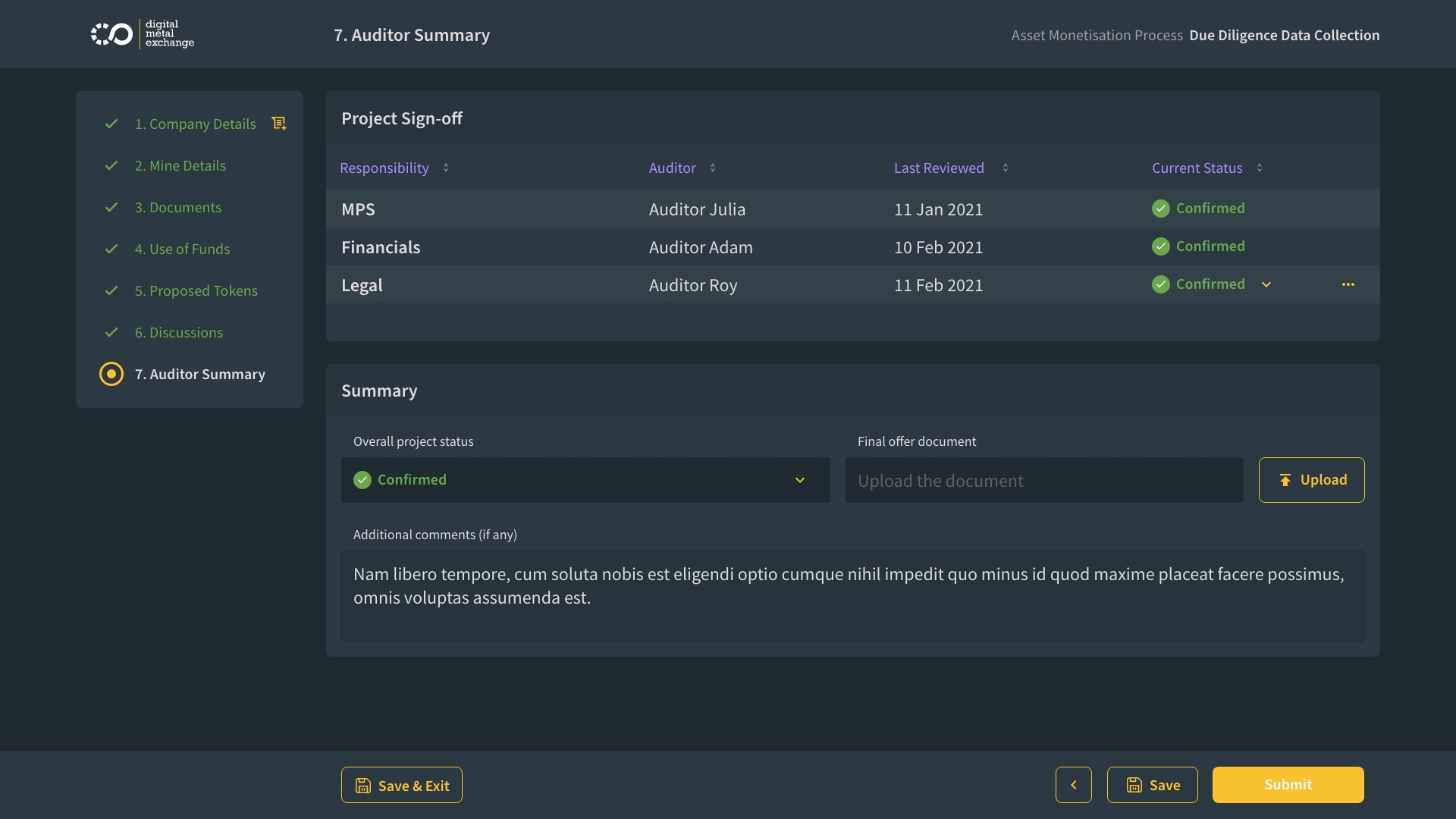Click the notes icon beside Company Details
The image size is (1456, 819).
279,124
